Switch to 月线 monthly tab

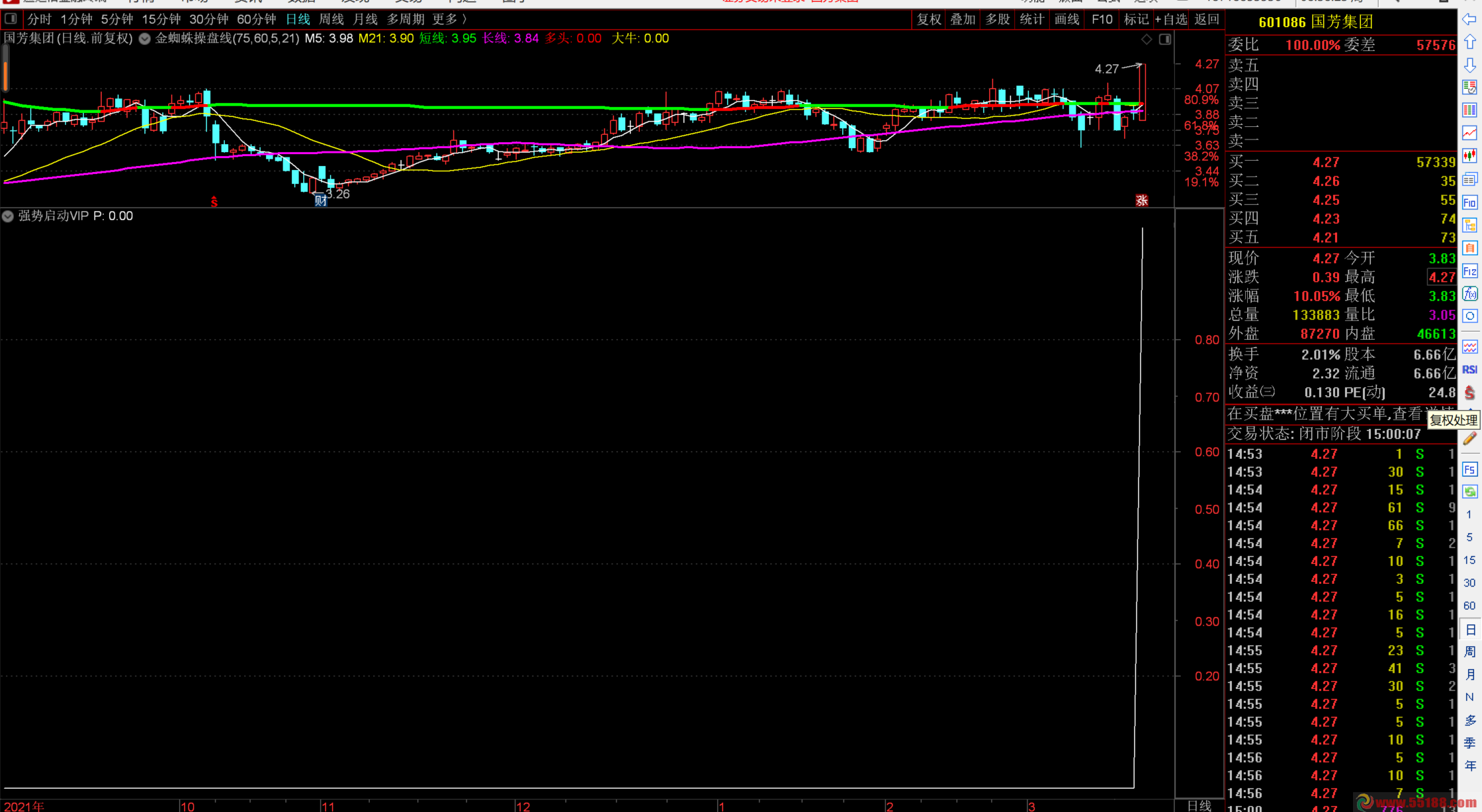point(365,19)
